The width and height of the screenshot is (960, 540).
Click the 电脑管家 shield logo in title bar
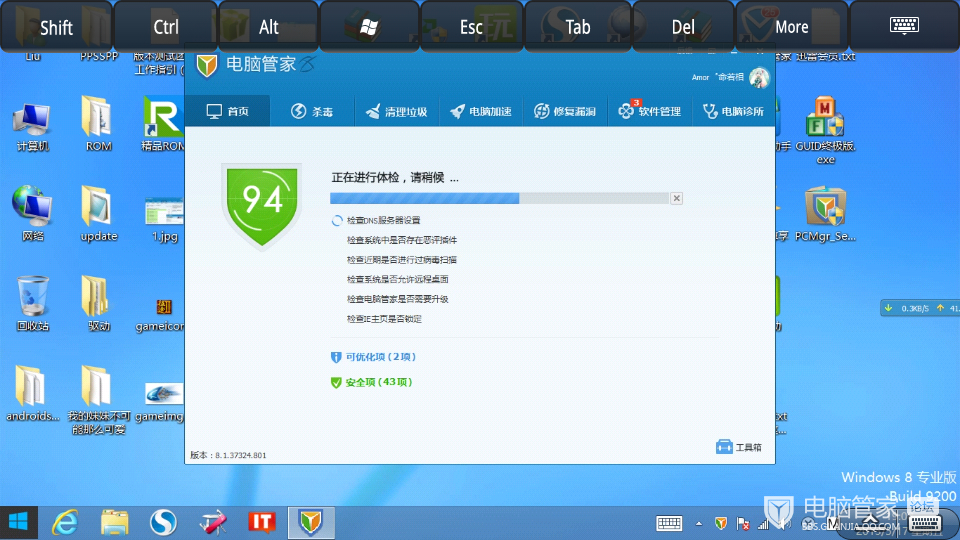click(207, 65)
